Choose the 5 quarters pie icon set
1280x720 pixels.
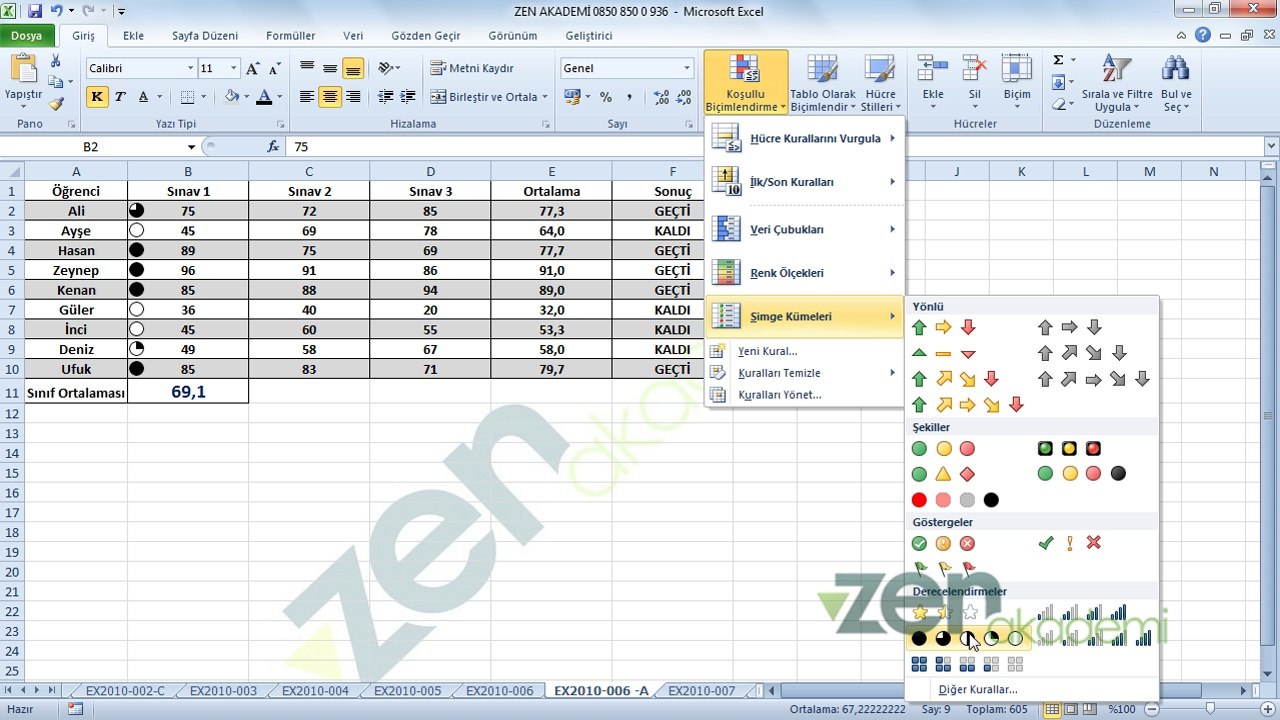[x=967, y=638]
